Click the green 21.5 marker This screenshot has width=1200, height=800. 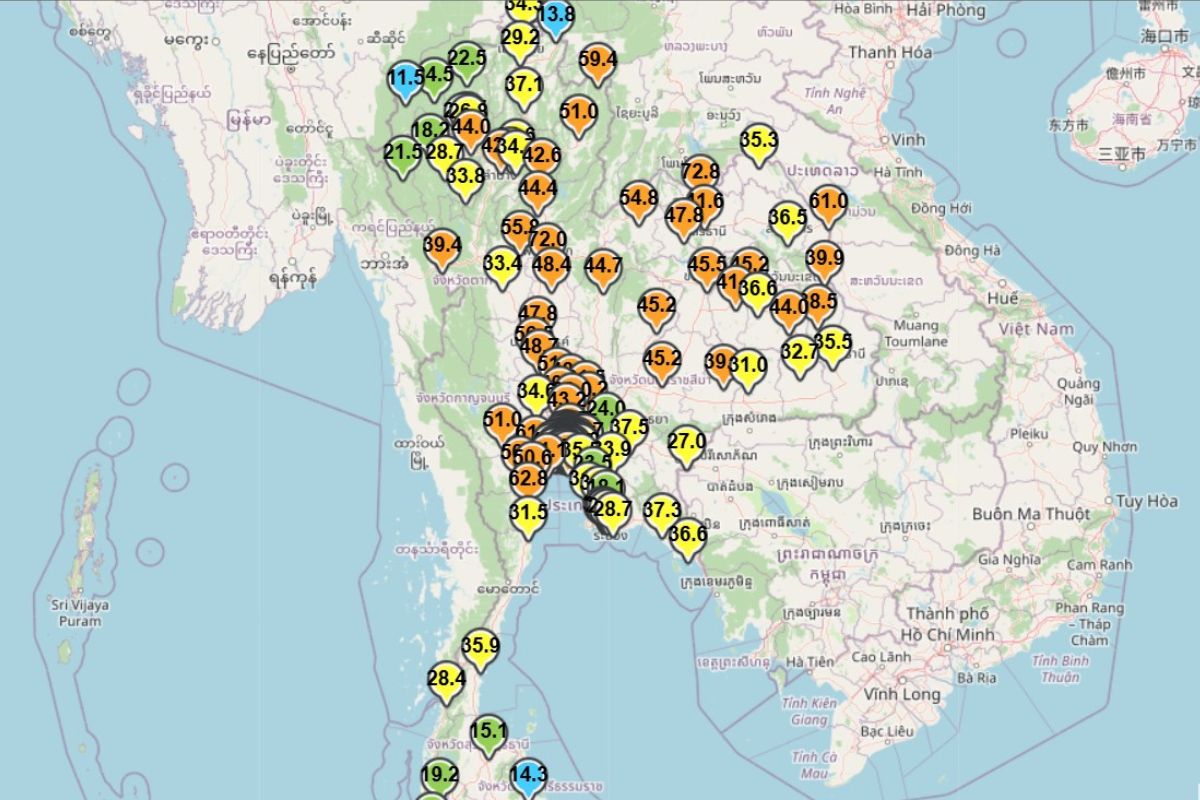point(403,158)
